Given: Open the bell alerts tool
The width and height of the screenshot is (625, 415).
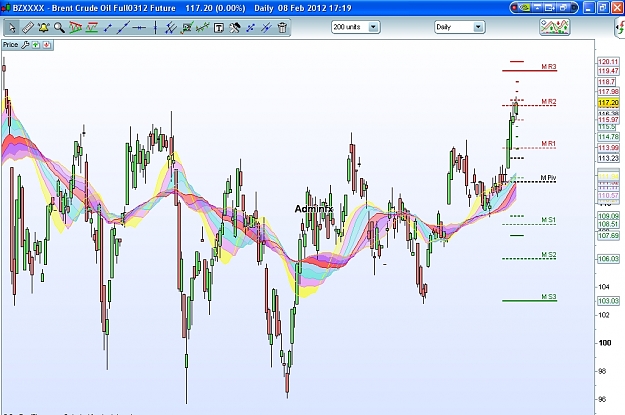Looking at the screenshot, I should pyautogui.click(x=43, y=28).
